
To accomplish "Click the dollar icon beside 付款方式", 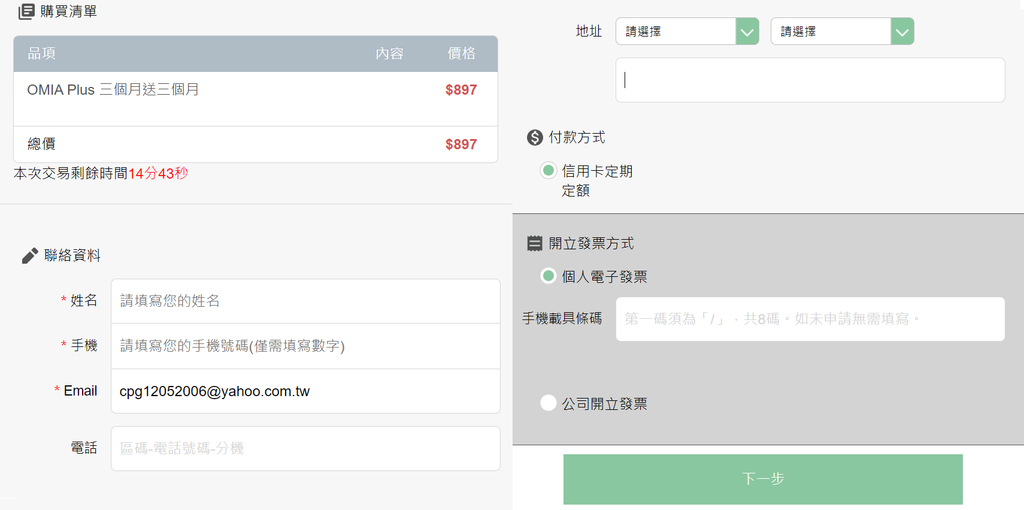I will (534, 138).
